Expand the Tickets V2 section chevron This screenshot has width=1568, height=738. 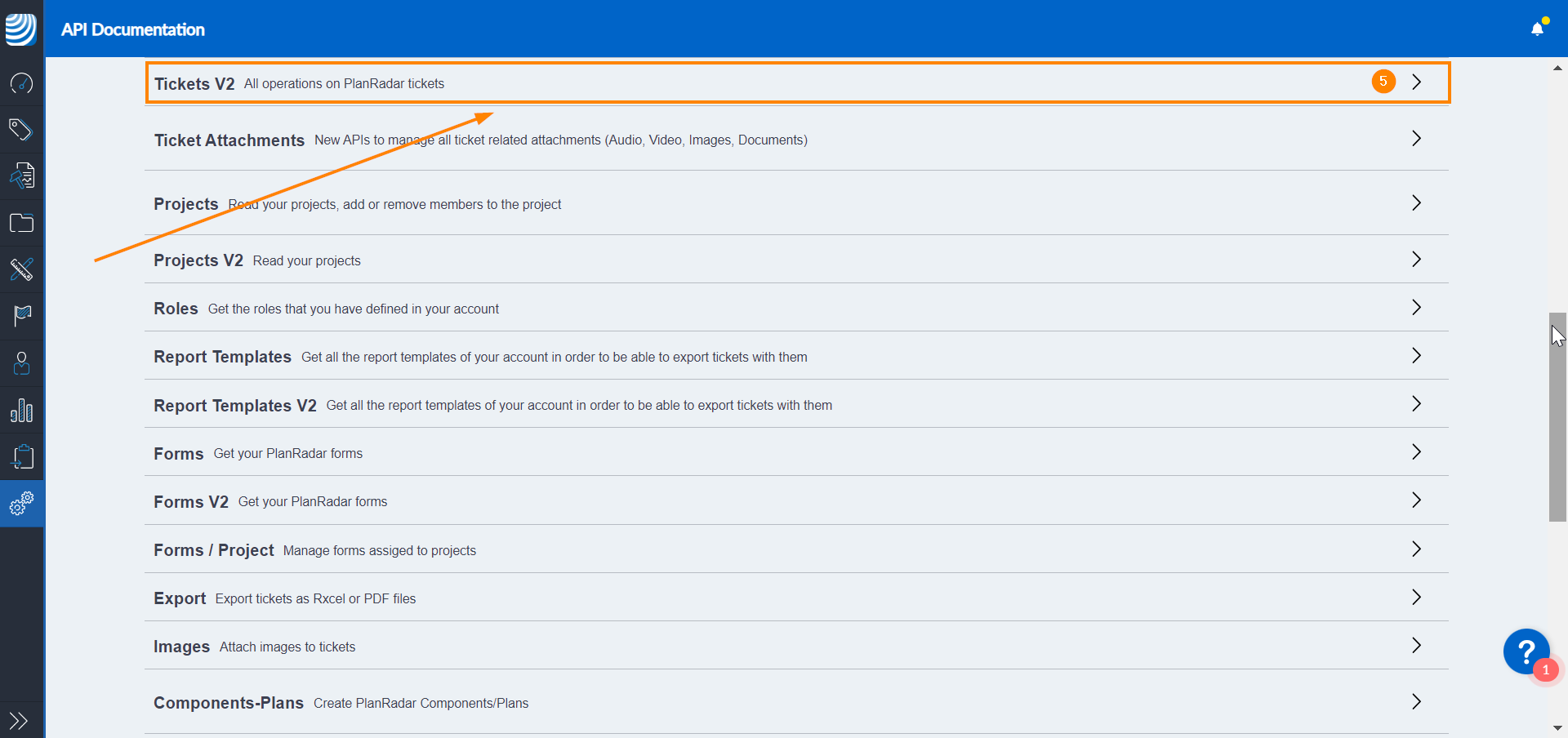tap(1417, 82)
